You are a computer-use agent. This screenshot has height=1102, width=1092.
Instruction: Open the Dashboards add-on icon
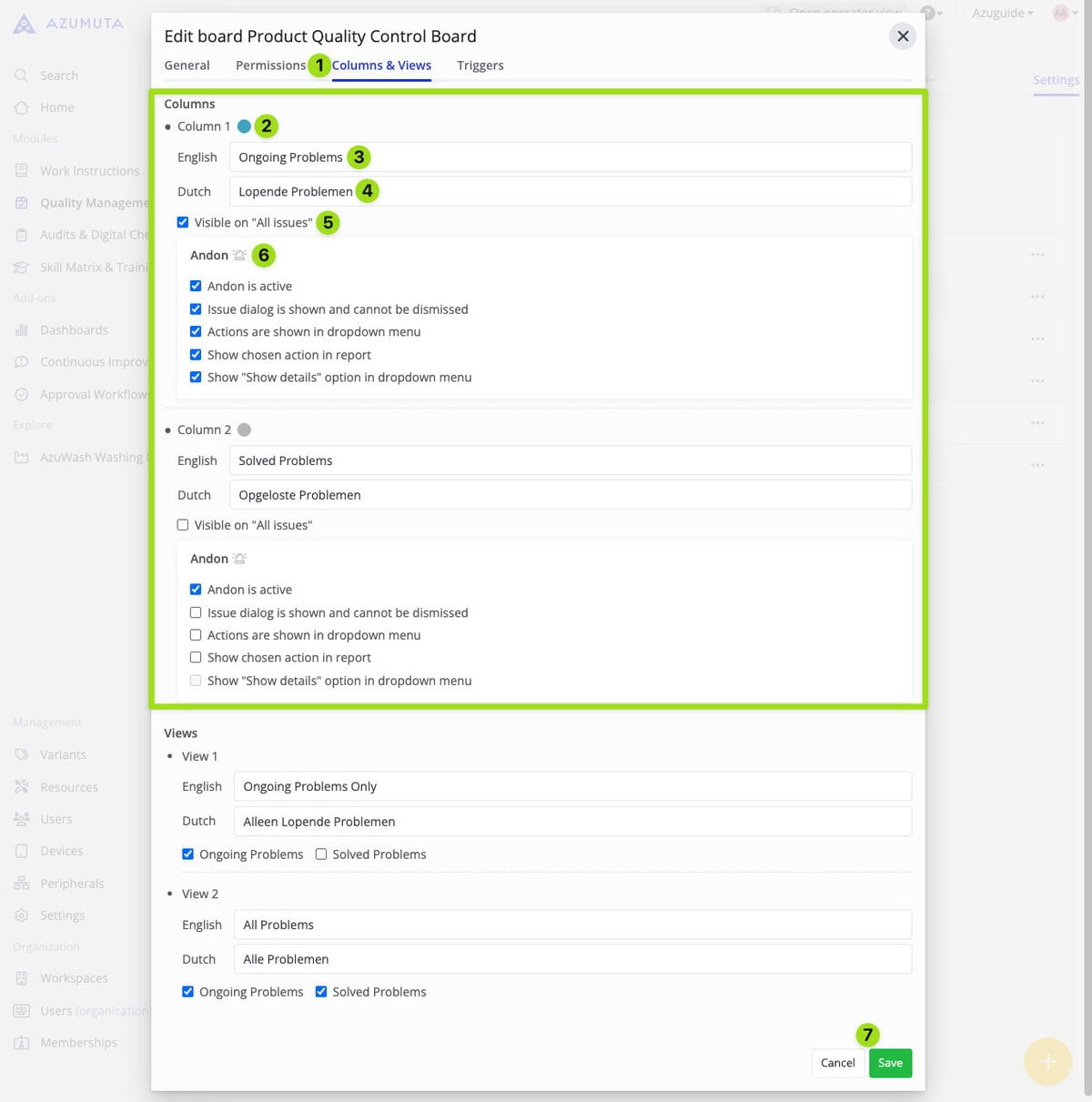click(22, 330)
